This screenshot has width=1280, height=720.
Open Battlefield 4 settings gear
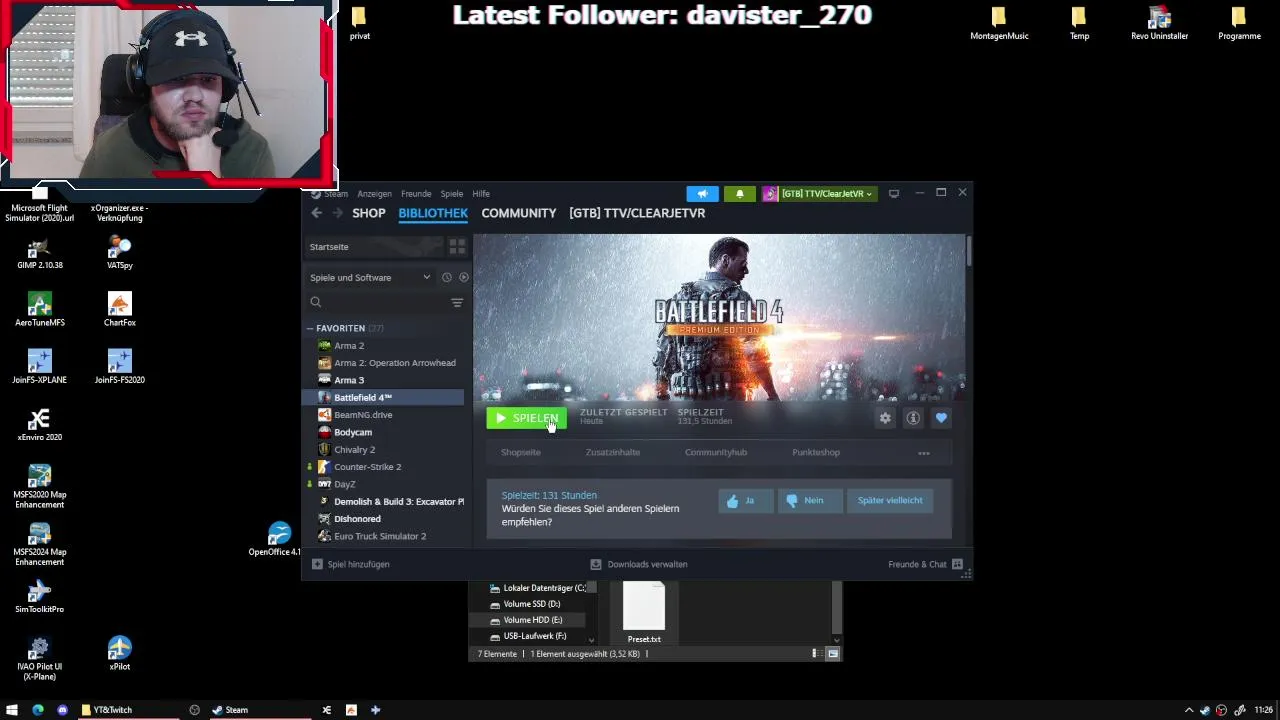(885, 418)
